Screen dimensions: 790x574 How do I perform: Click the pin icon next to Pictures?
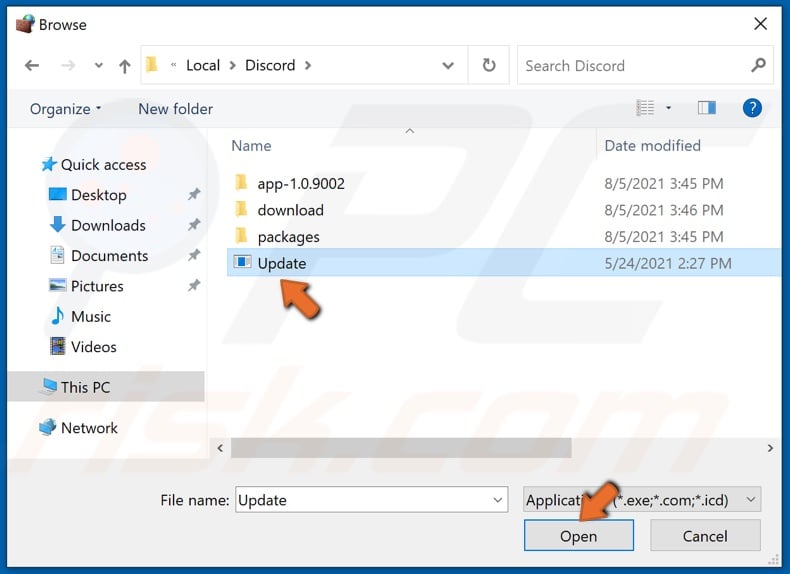click(x=194, y=286)
